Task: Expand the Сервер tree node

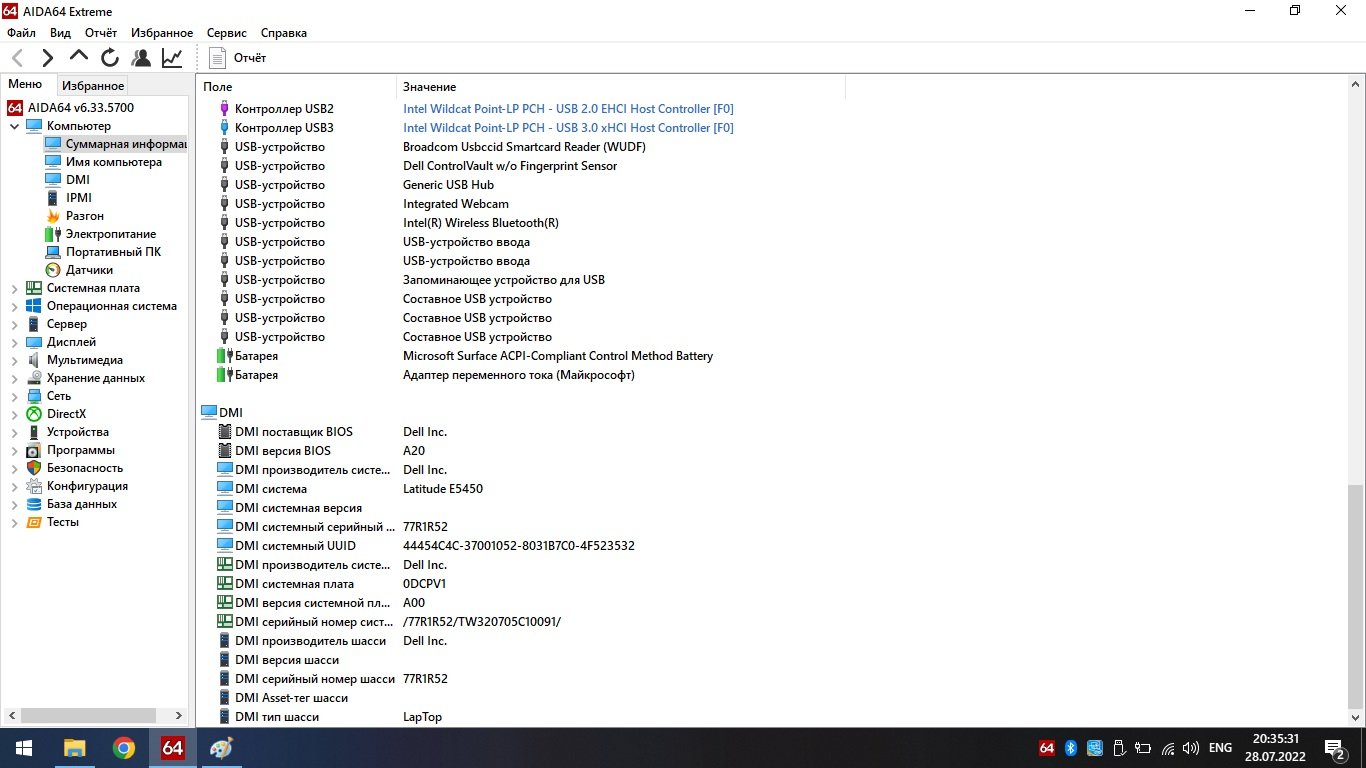Action: [x=14, y=324]
